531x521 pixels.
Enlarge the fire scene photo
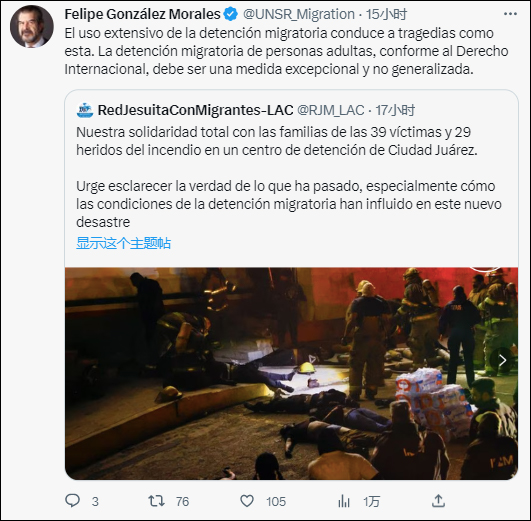pyautogui.click(x=291, y=373)
